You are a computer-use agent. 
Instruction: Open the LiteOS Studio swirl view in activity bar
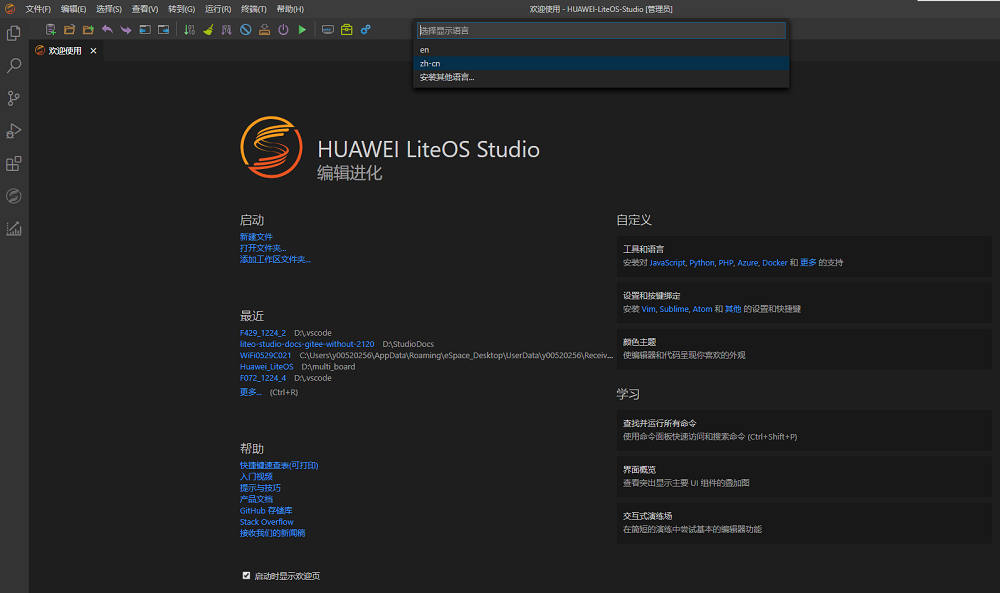[13, 196]
